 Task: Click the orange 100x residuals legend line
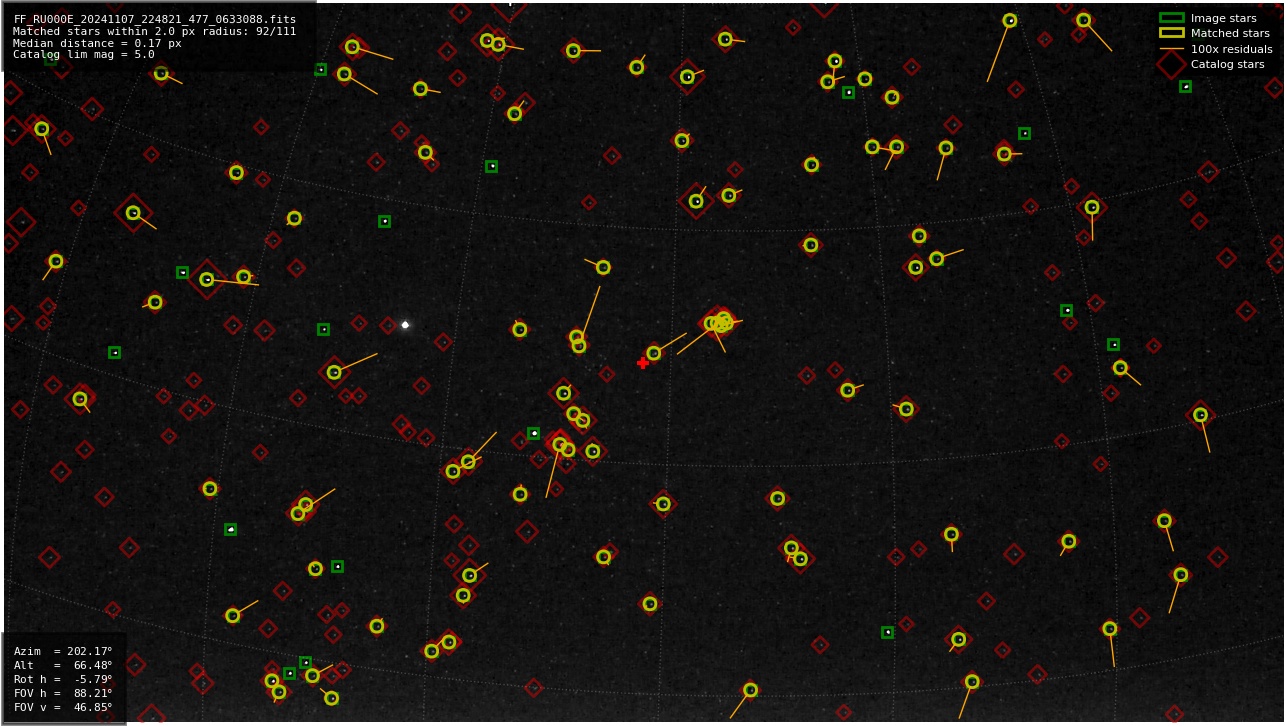(1171, 49)
